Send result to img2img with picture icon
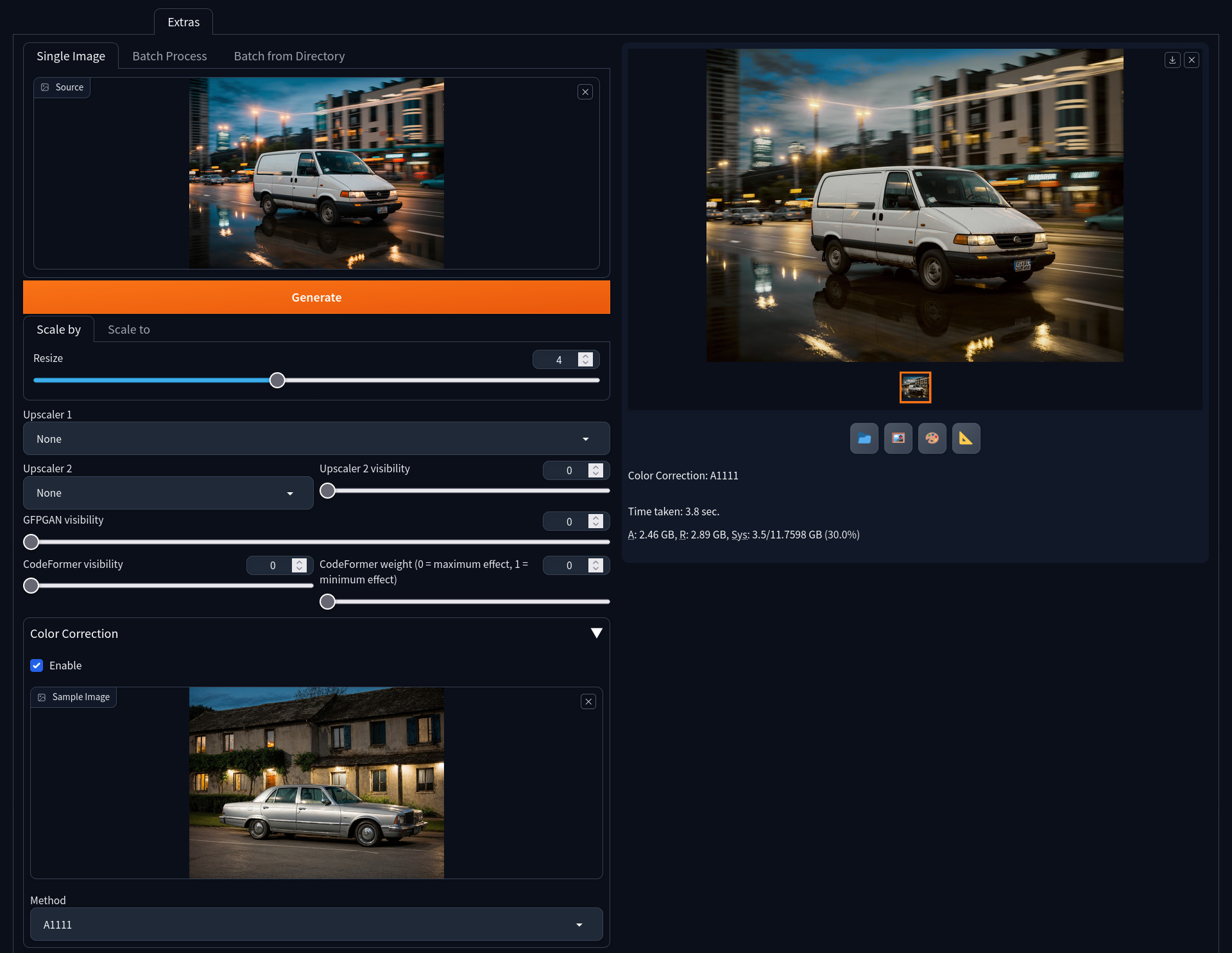This screenshot has height=953, width=1232. click(x=898, y=438)
